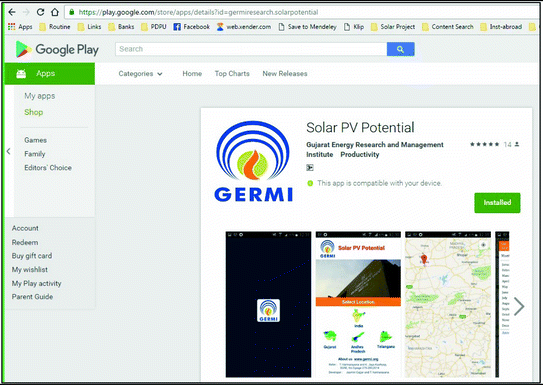Open the Productivity category link

point(360,154)
